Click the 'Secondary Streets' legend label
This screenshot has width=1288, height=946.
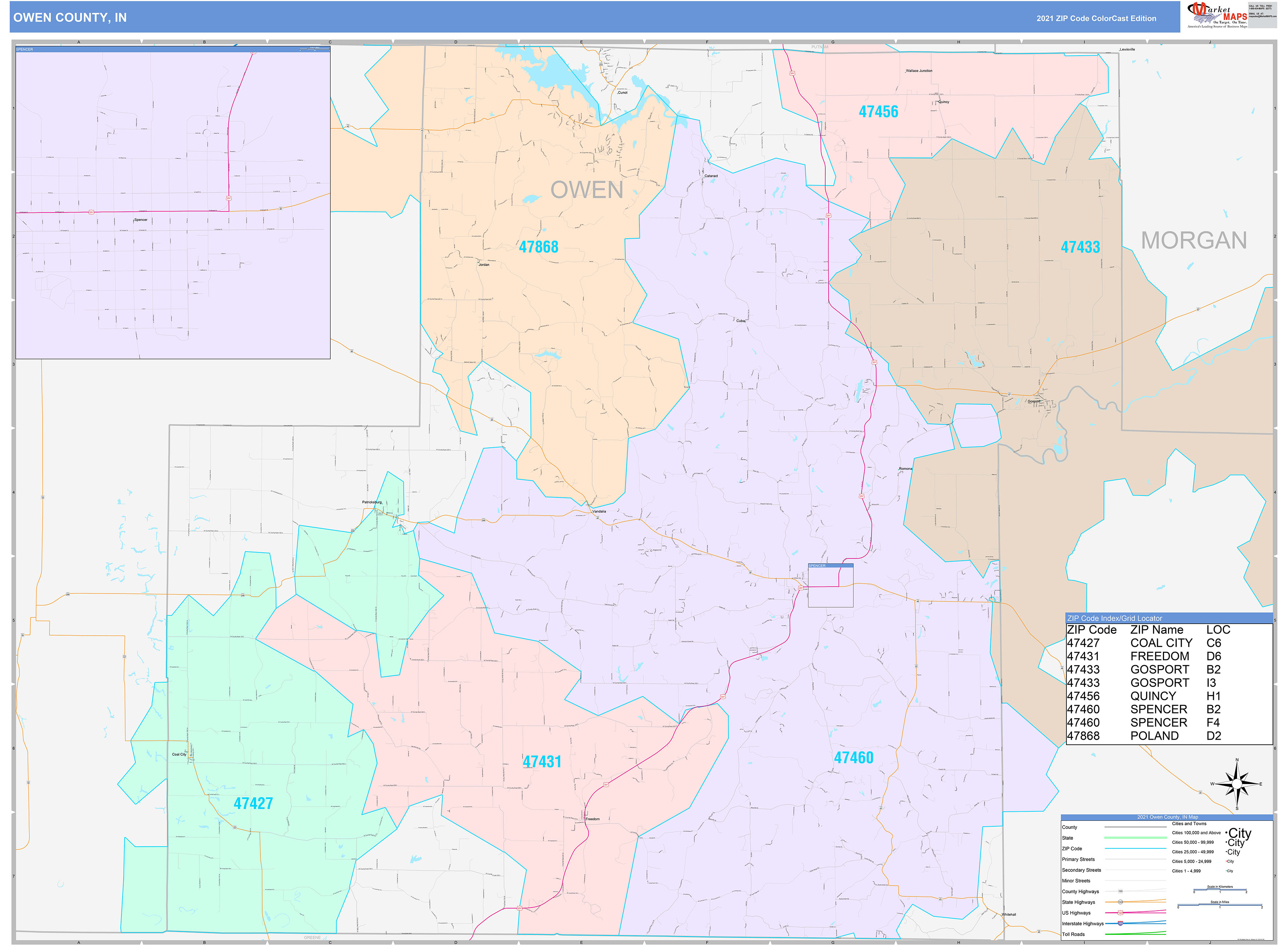click(1082, 870)
